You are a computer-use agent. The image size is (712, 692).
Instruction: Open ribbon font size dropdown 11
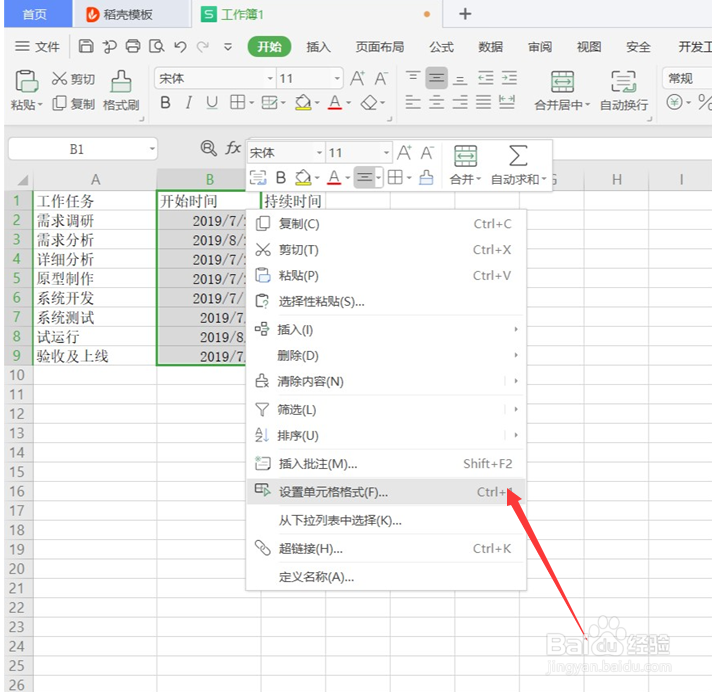tap(337, 79)
